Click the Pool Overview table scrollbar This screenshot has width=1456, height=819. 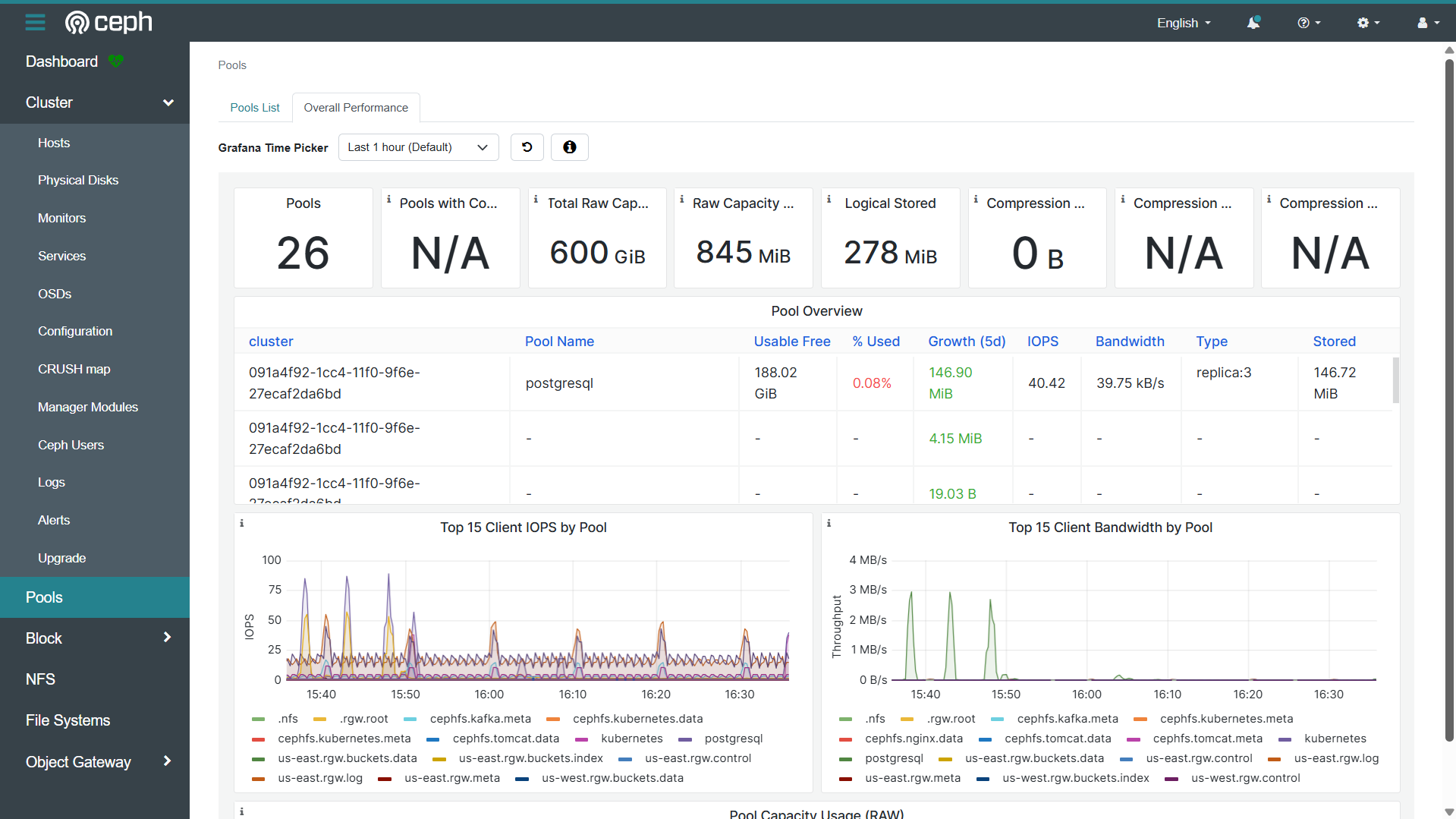[1396, 380]
